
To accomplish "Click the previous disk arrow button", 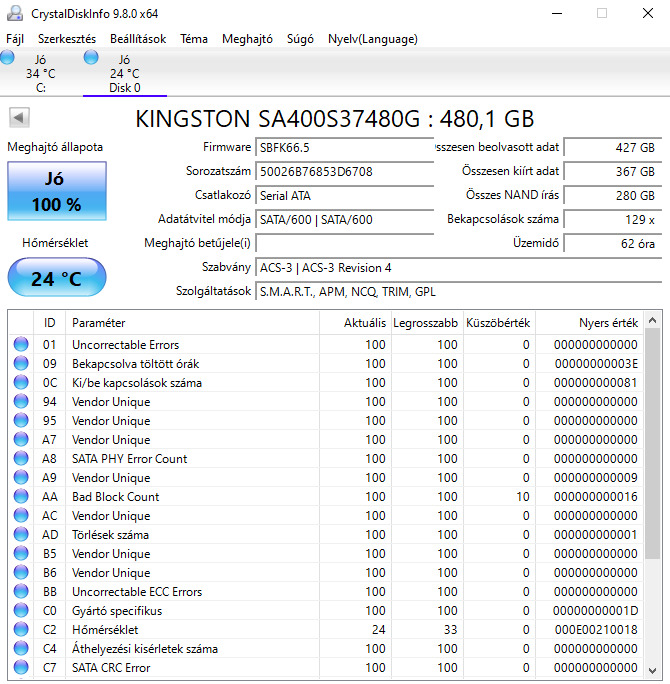I will coord(19,117).
